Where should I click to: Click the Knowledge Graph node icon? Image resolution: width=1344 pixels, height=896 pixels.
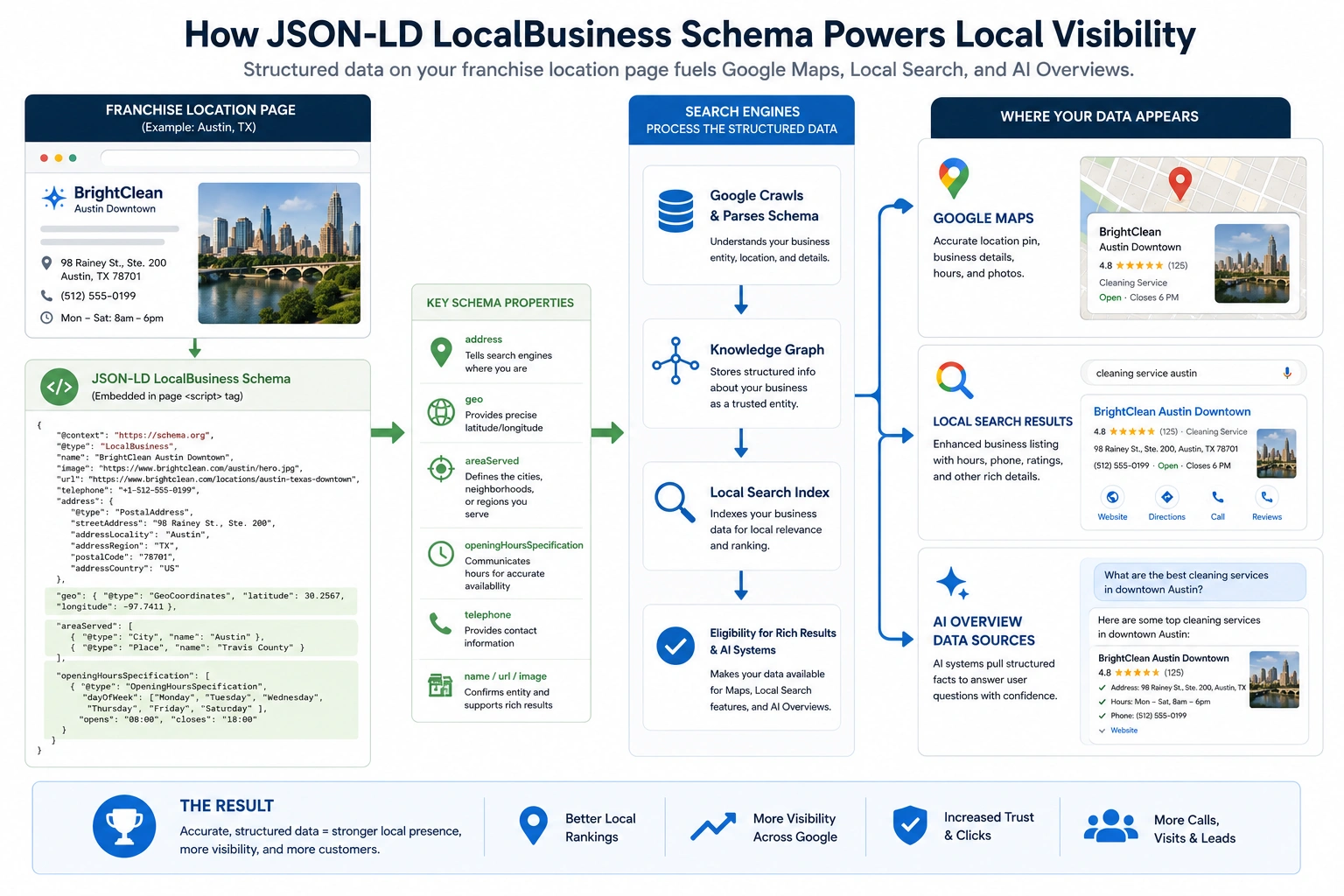pos(675,360)
